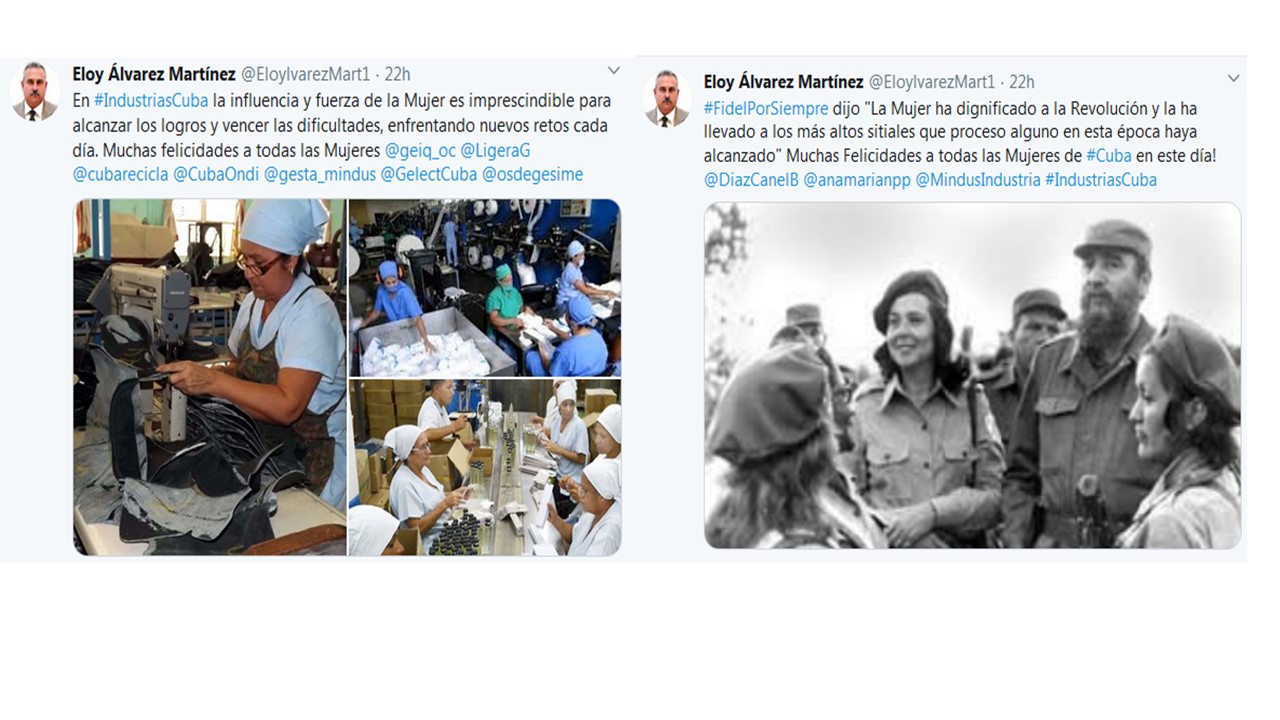Open left tweet's profile avatar
This screenshot has height=720, width=1280.
(35, 92)
